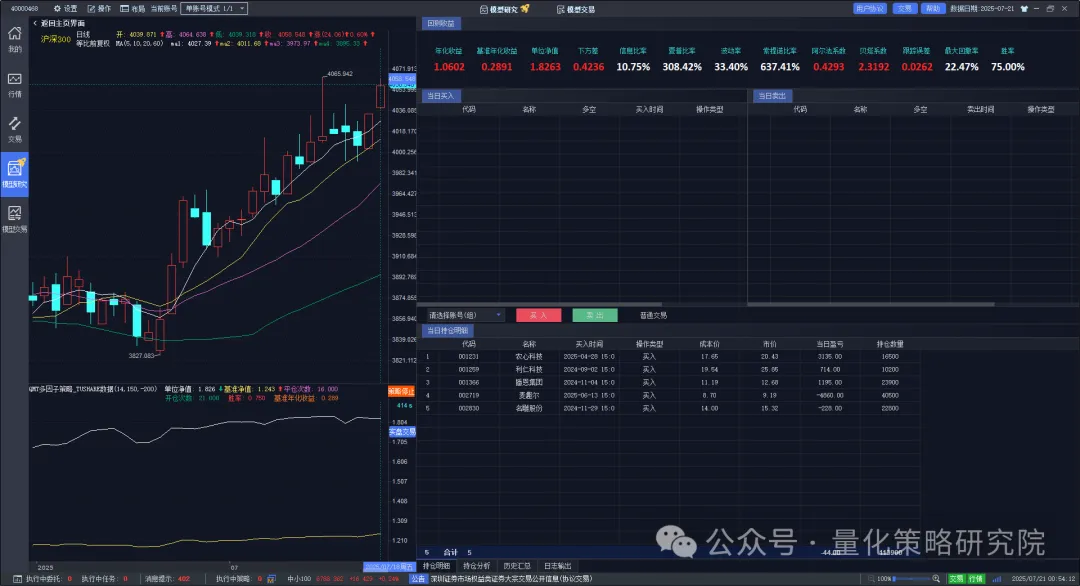1080x586 pixels.
Task: Open the 交易 trading sidebar icon
Action: point(14,129)
